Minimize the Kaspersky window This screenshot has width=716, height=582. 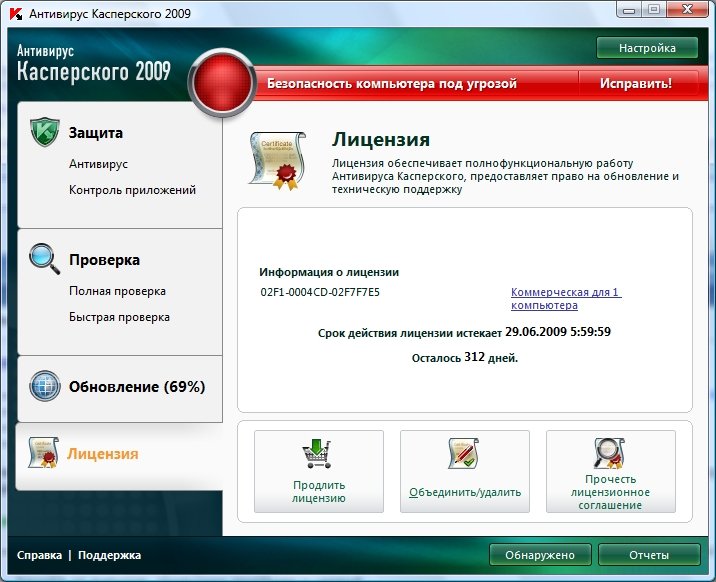pos(629,10)
